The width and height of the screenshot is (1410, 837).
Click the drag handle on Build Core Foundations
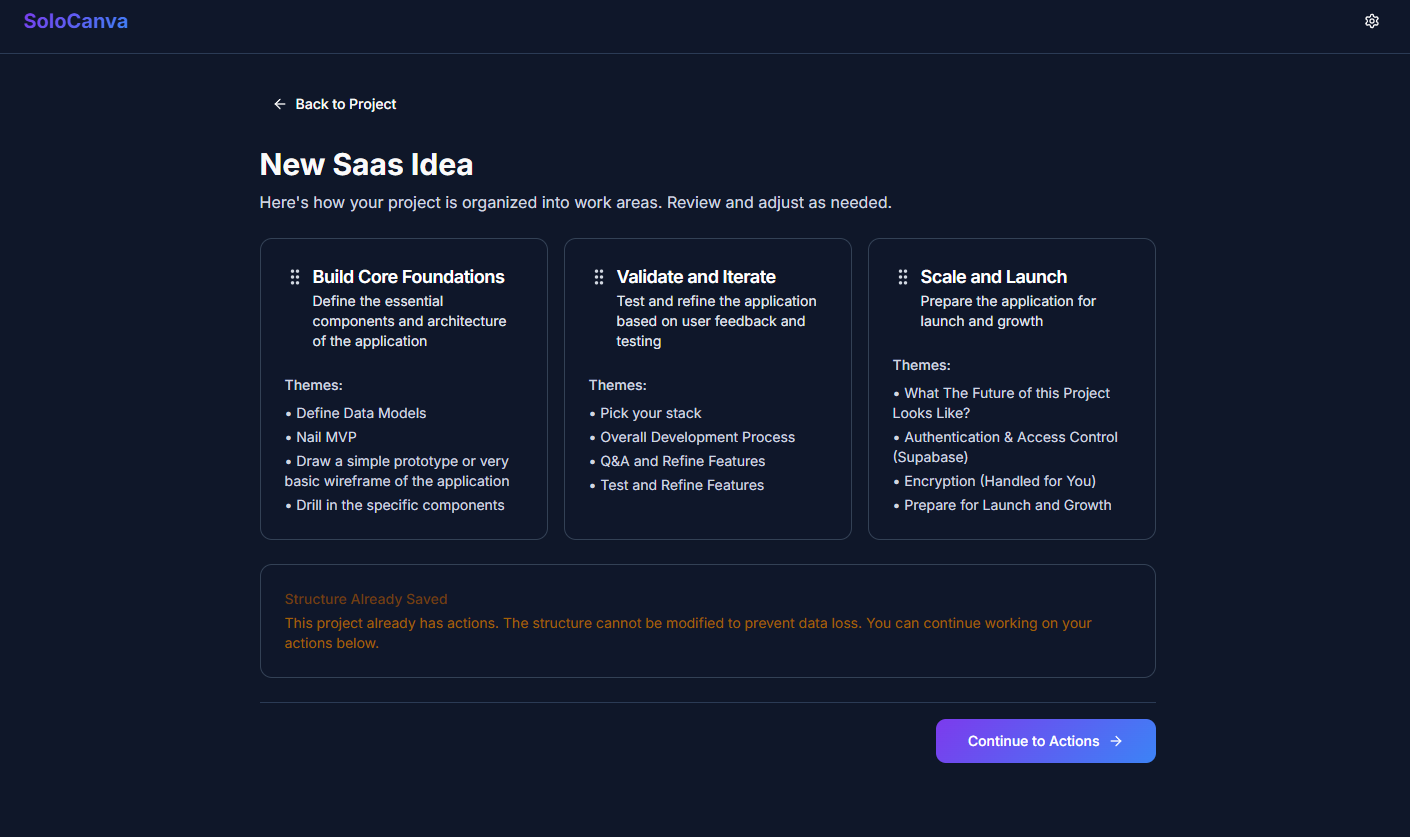(x=294, y=276)
